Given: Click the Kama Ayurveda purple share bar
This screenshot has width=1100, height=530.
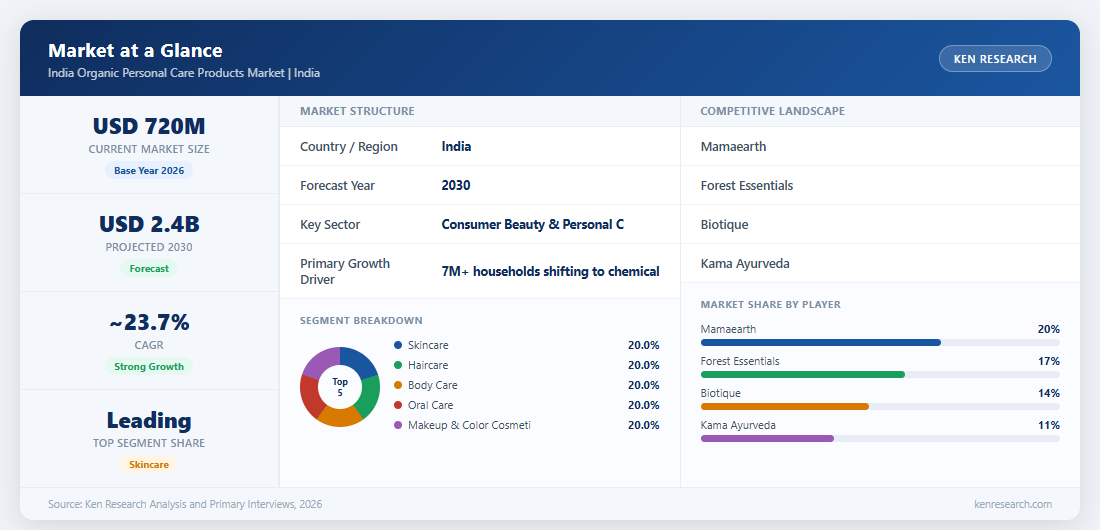Looking at the screenshot, I should 767,439.
